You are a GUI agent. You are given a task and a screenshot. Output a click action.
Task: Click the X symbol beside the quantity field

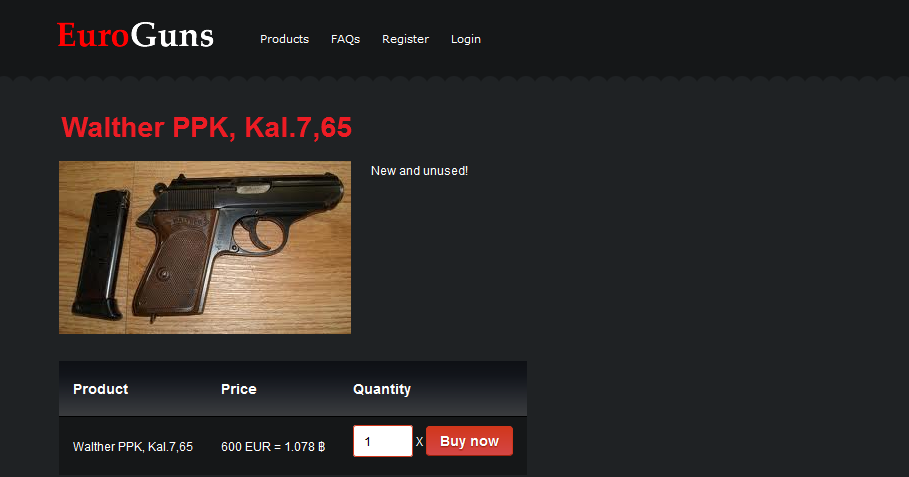[419, 442]
